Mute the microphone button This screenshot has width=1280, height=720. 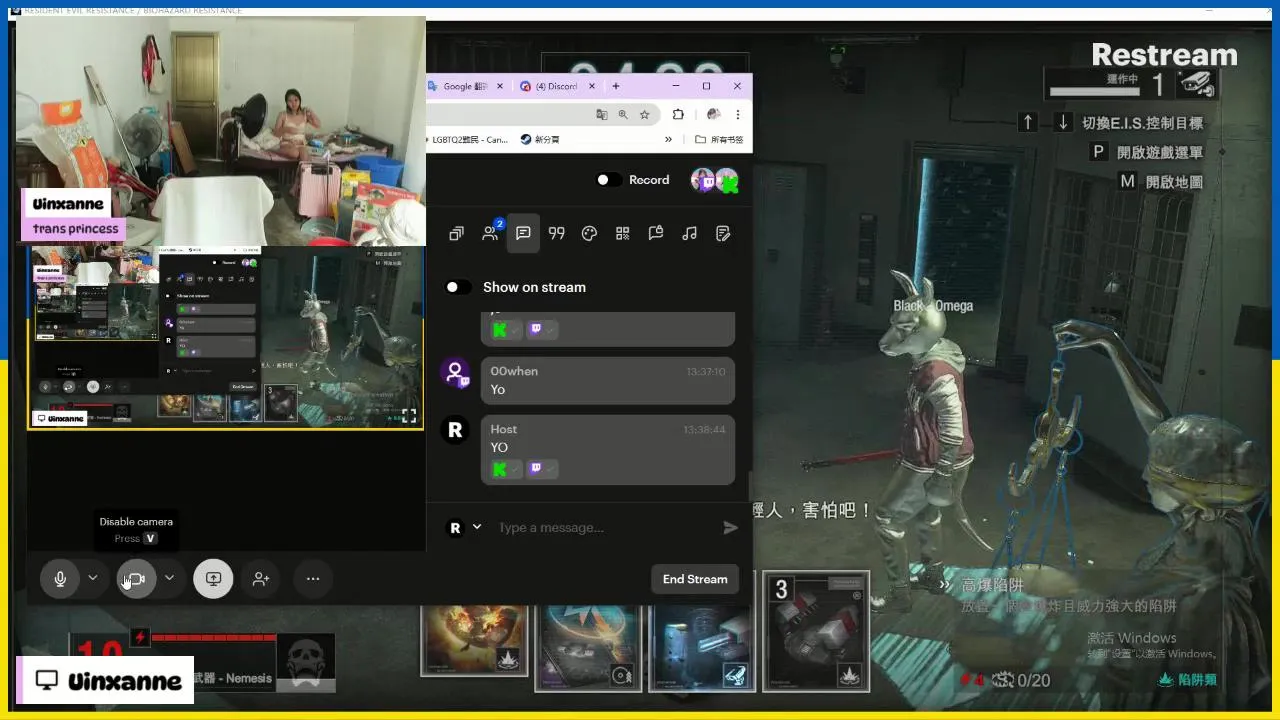click(60, 578)
